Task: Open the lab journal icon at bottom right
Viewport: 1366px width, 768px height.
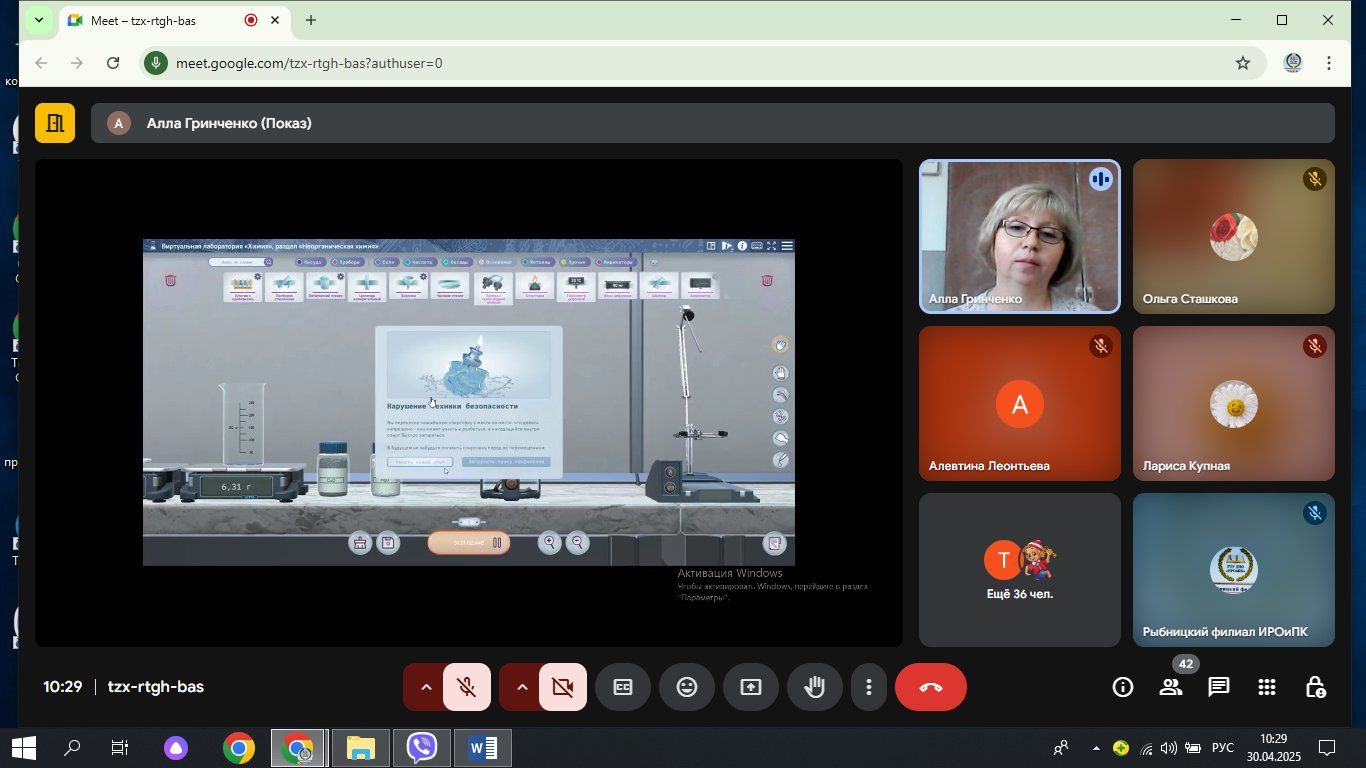Action: coord(773,543)
